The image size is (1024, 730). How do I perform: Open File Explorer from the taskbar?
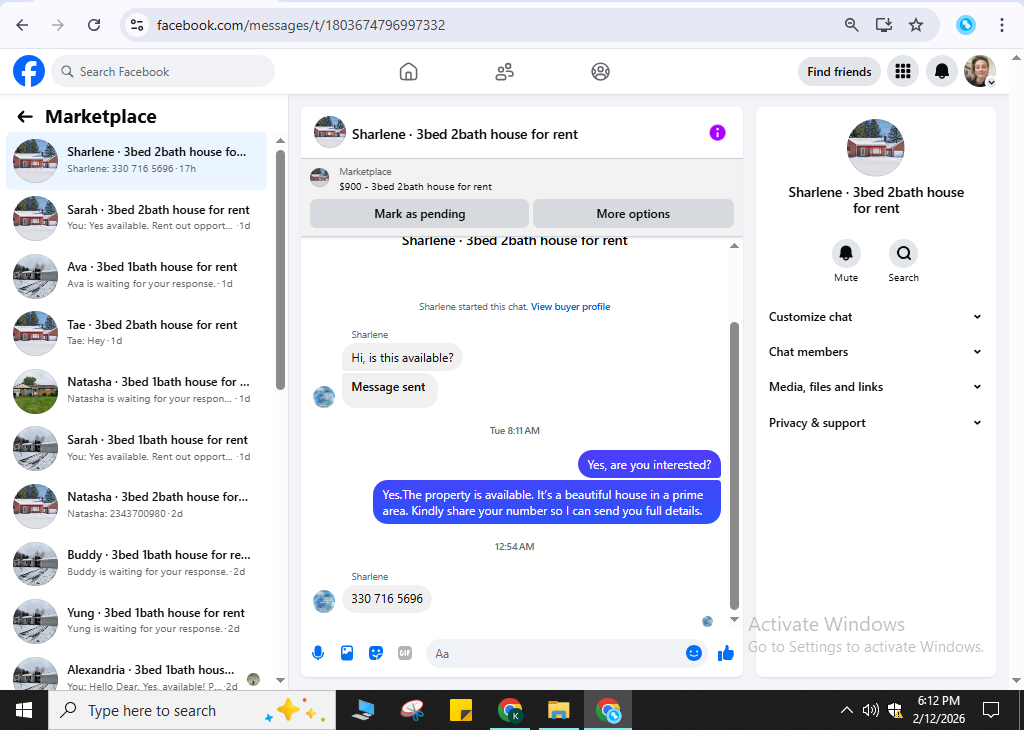click(x=558, y=710)
